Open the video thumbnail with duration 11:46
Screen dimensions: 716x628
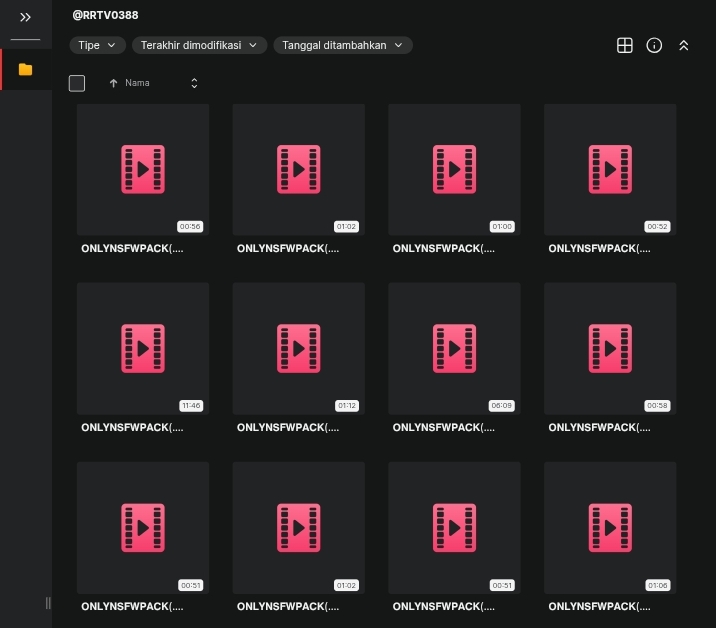(143, 348)
